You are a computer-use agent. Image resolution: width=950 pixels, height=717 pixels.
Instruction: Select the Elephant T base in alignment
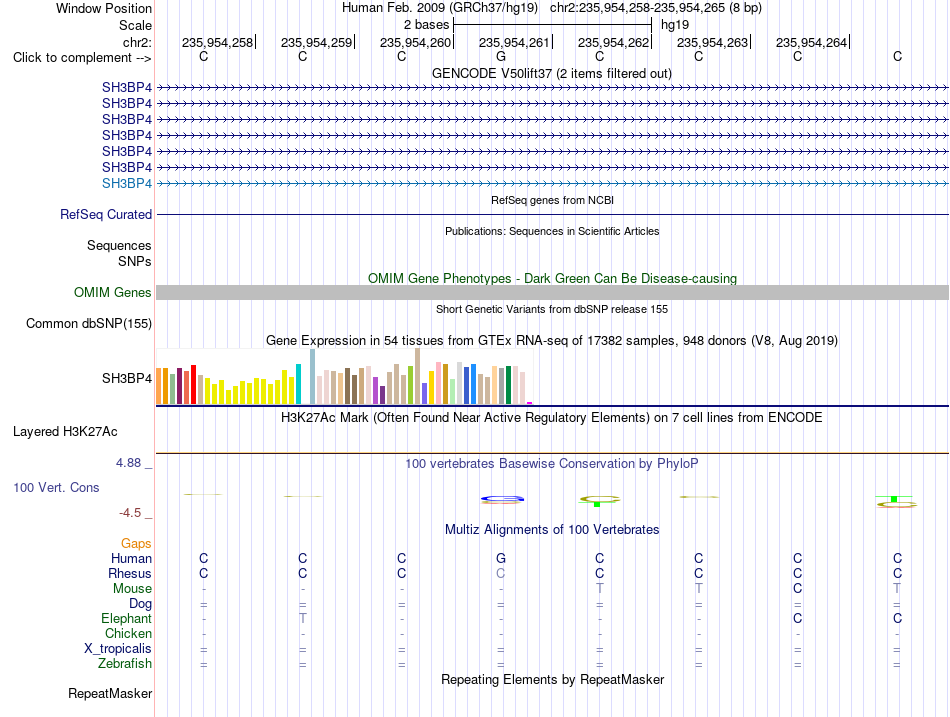click(x=302, y=618)
